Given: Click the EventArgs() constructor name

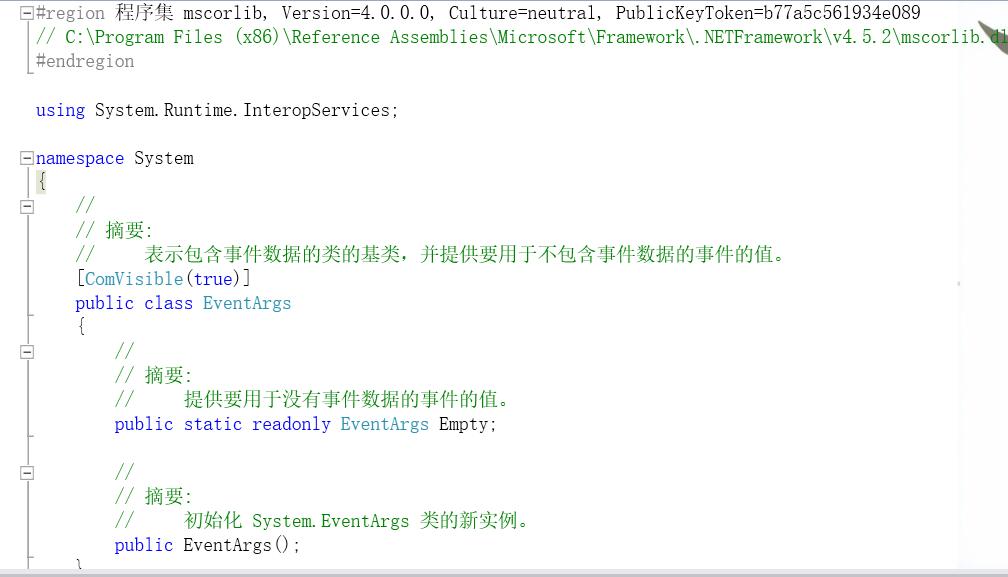Looking at the screenshot, I should tap(228, 545).
